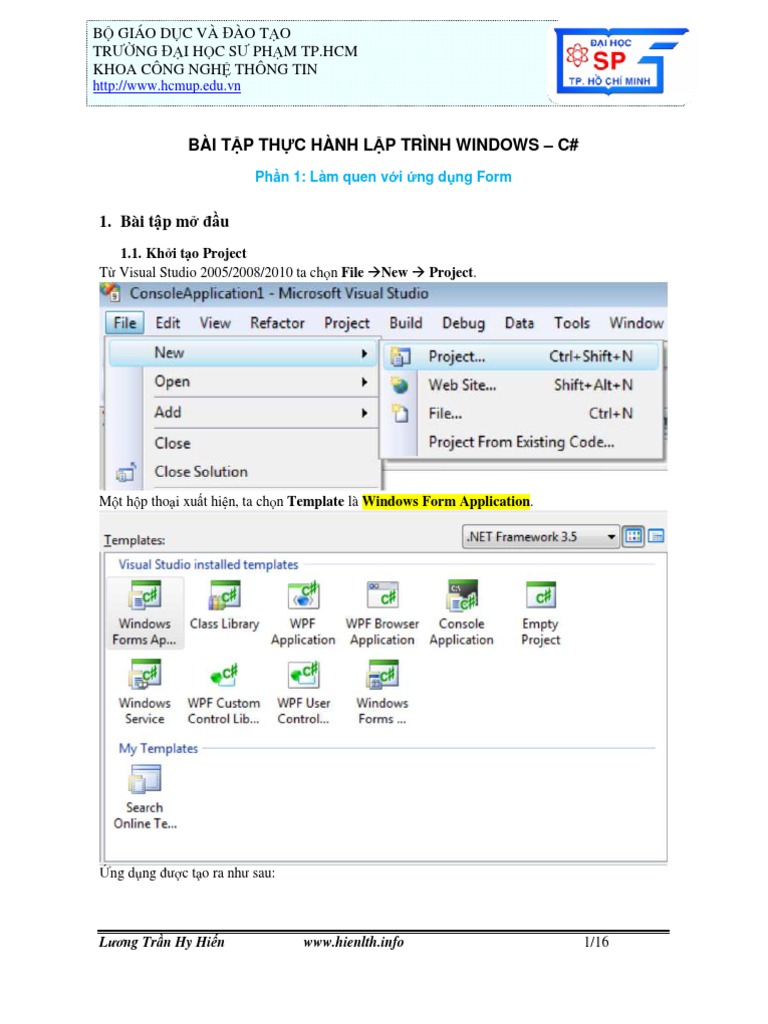The width and height of the screenshot is (768, 1024).
Task: Click the page number 1/16
Action: point(596,942)
